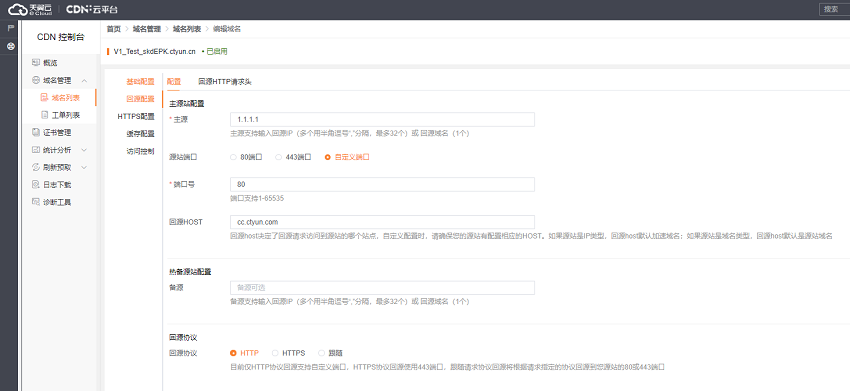Open the 回源配置 section
The height and width of the screenshot is (391, 850).
click(x=140, y=99)
